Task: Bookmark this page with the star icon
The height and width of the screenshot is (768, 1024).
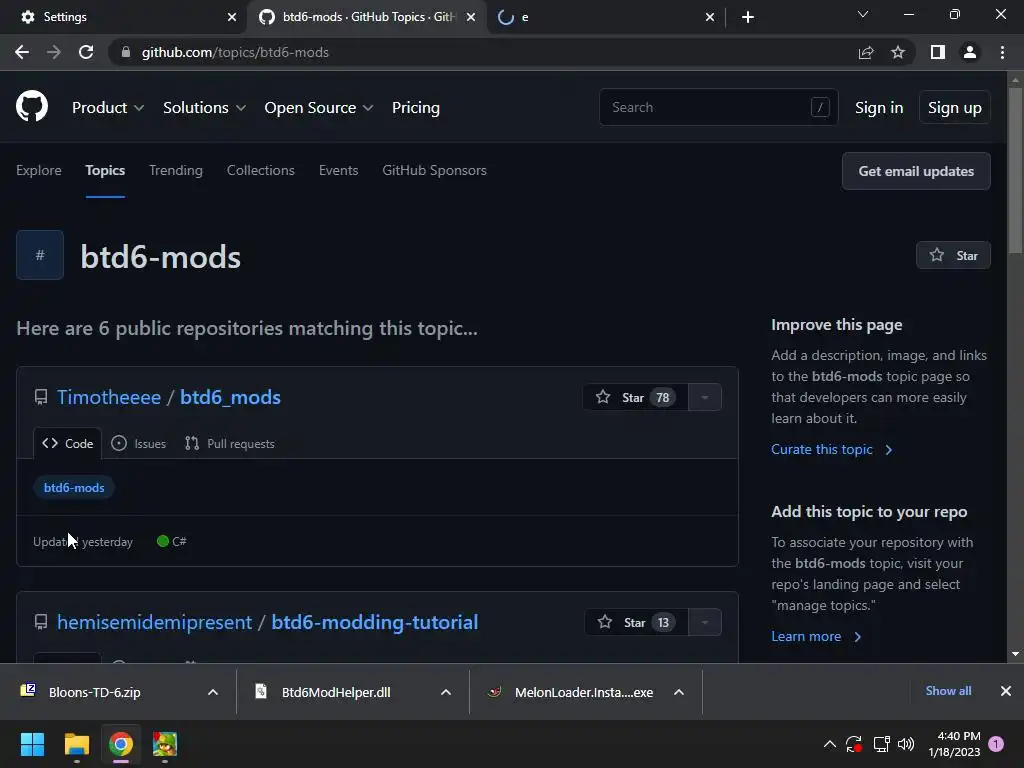Action: [x=898, y=52]
